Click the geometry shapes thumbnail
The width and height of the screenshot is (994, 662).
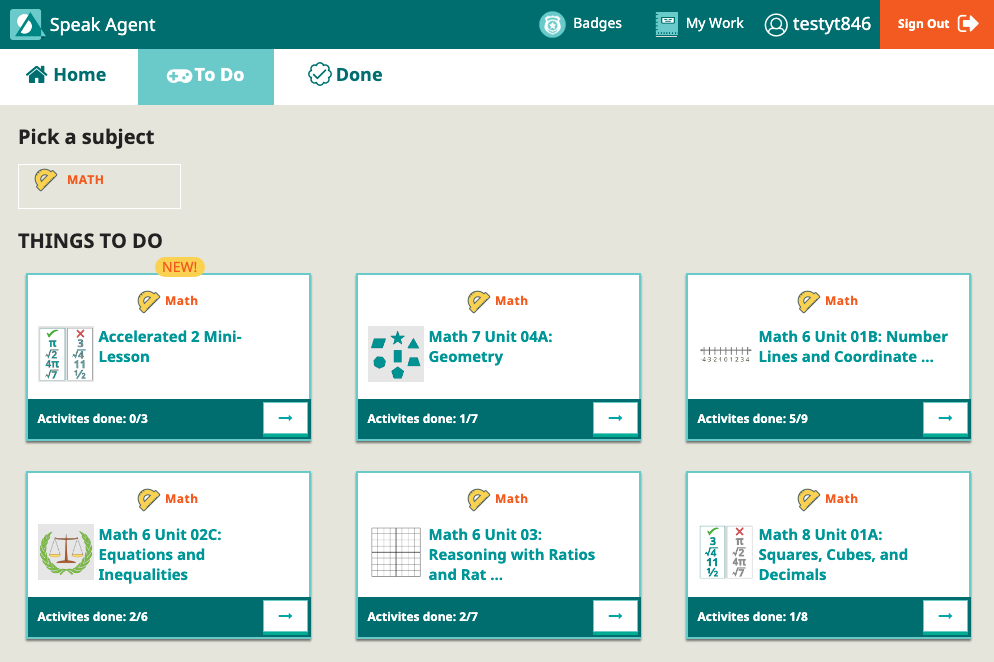pos(396,354)
